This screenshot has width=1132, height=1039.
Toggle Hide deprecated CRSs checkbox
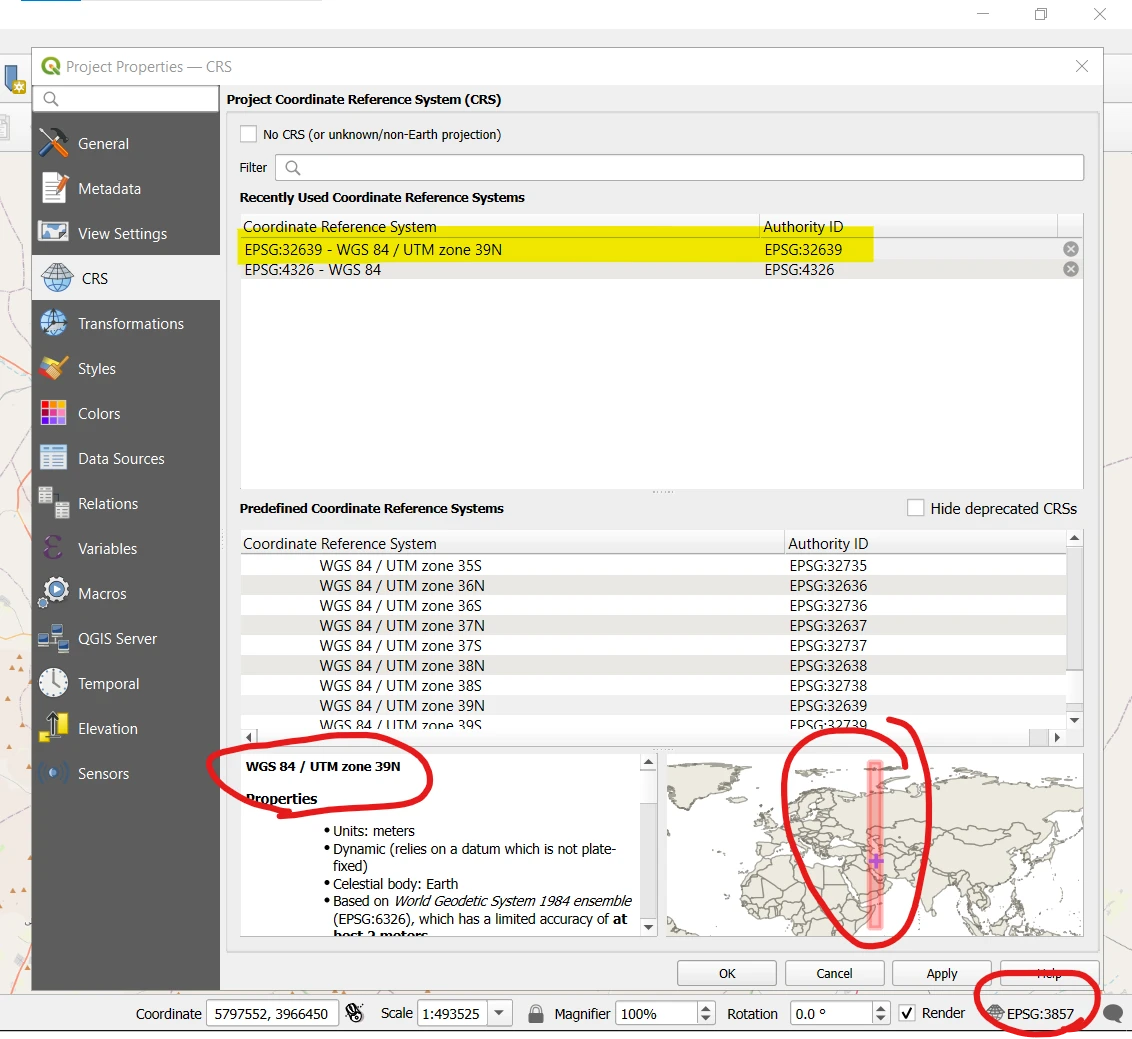tap(915, 508)
